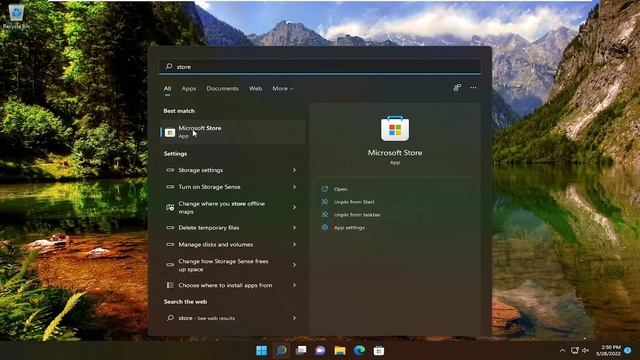This screenshot has width=640, height=360.
Task: Open 'Choose where to install apps from'
Action: click(x=233, y=285)
